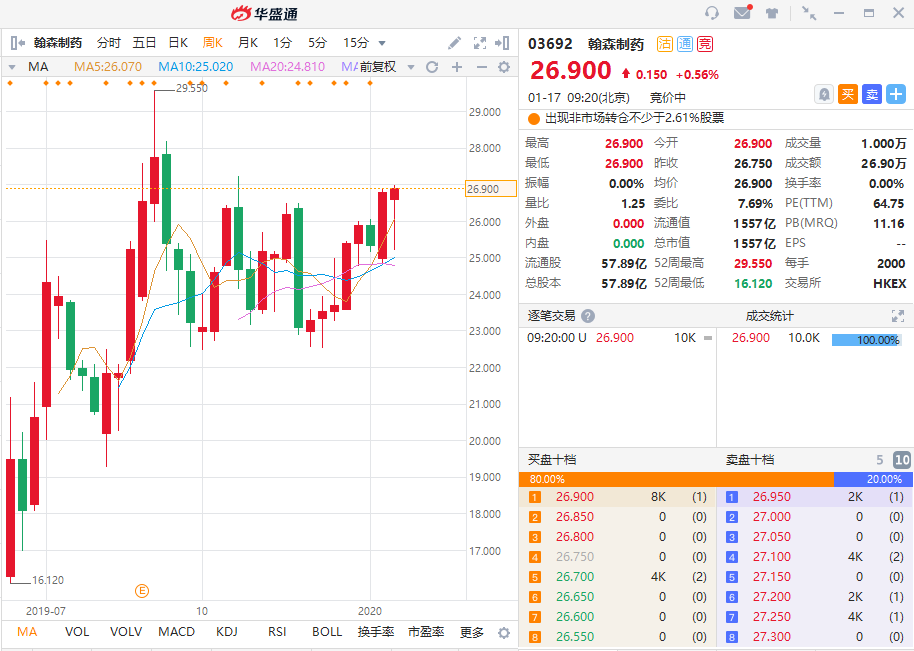Click the 卖盘十档 header
Screen dimensions: 914x651
(x=750, y=460)
